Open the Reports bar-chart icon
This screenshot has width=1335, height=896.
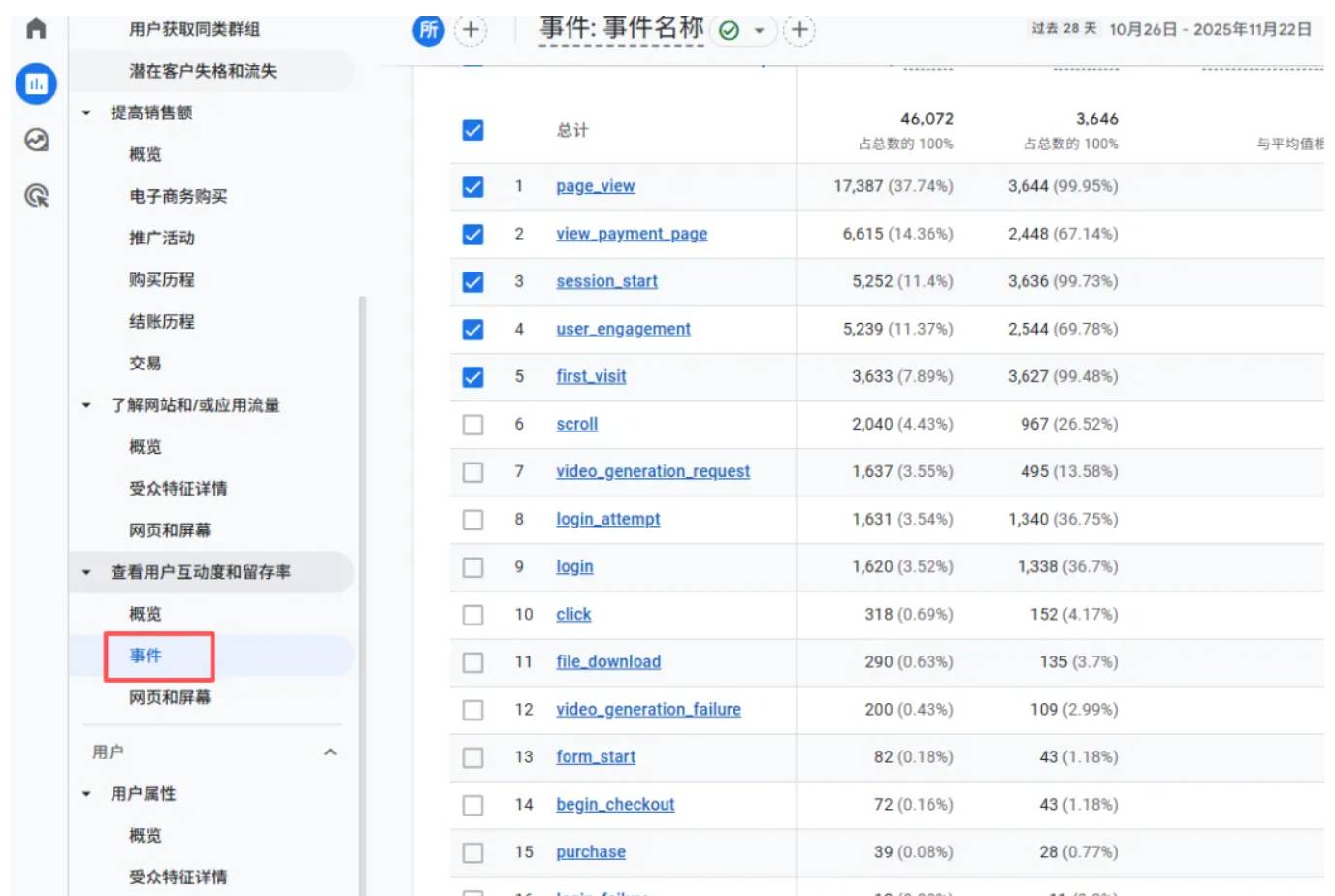(36, 83)
